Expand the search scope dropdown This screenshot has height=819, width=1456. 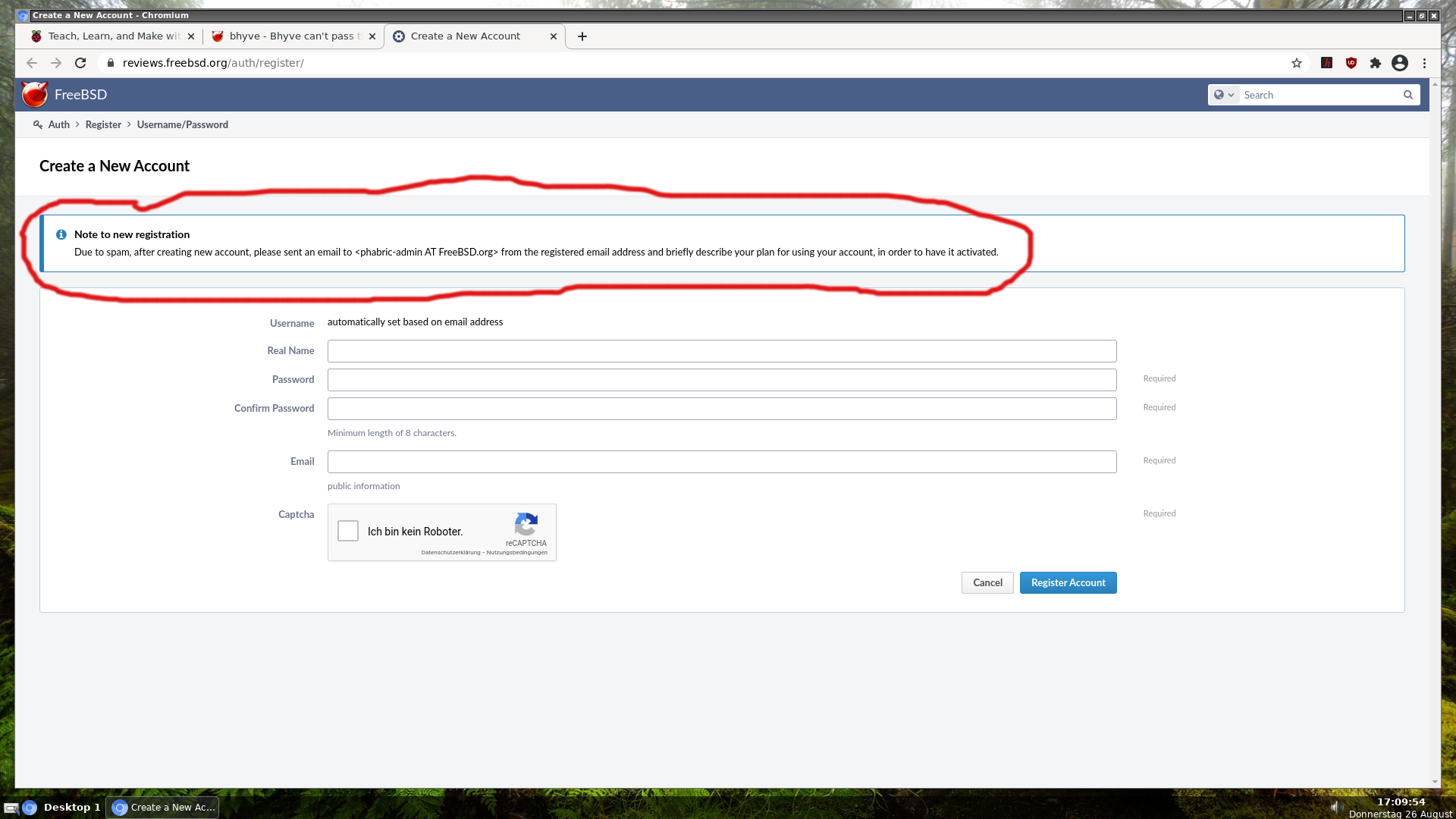coord(1224,95)
